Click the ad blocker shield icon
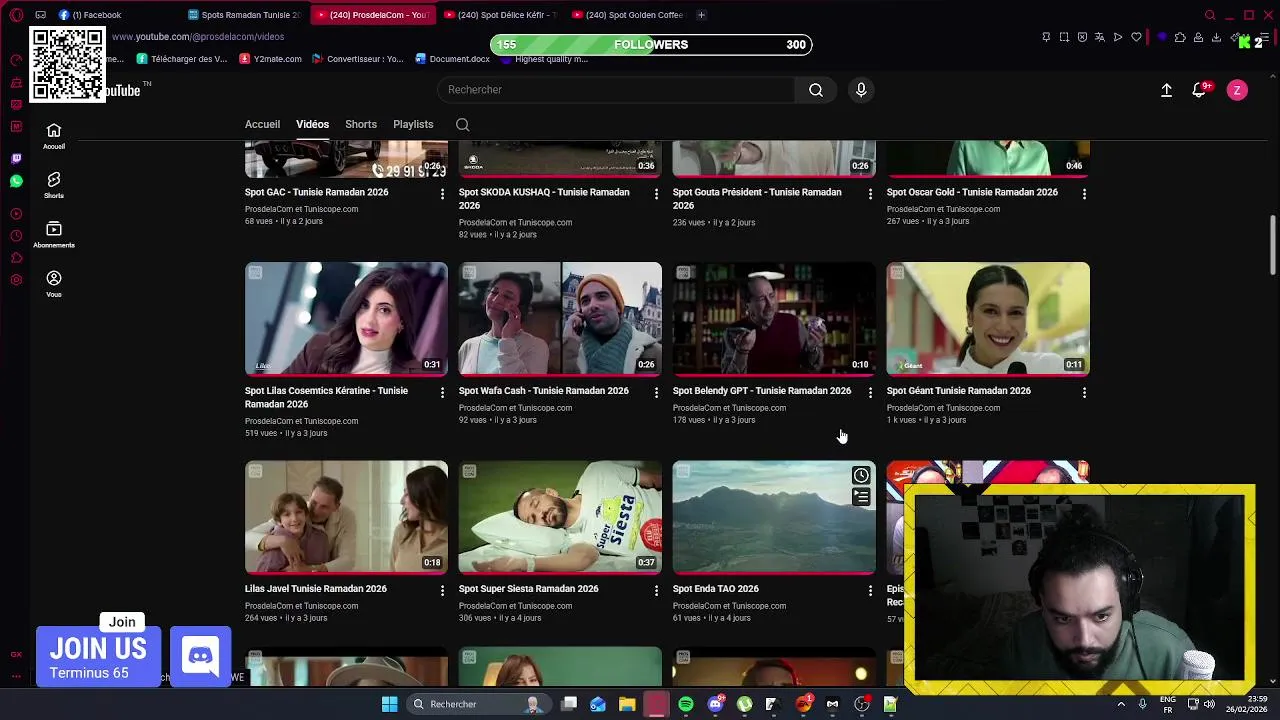Image resolution: width=1280 pixels, height=720 pixels. (1082, 37)
